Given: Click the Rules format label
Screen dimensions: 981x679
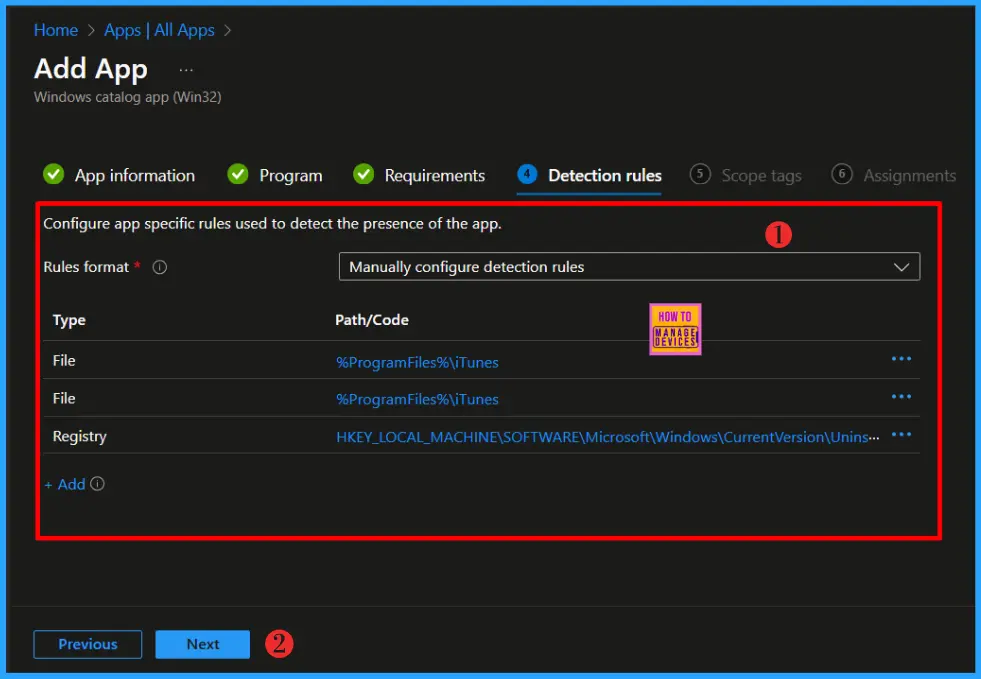Looking at the screenshot, I should pyautogui.click(x=86, y=267).
